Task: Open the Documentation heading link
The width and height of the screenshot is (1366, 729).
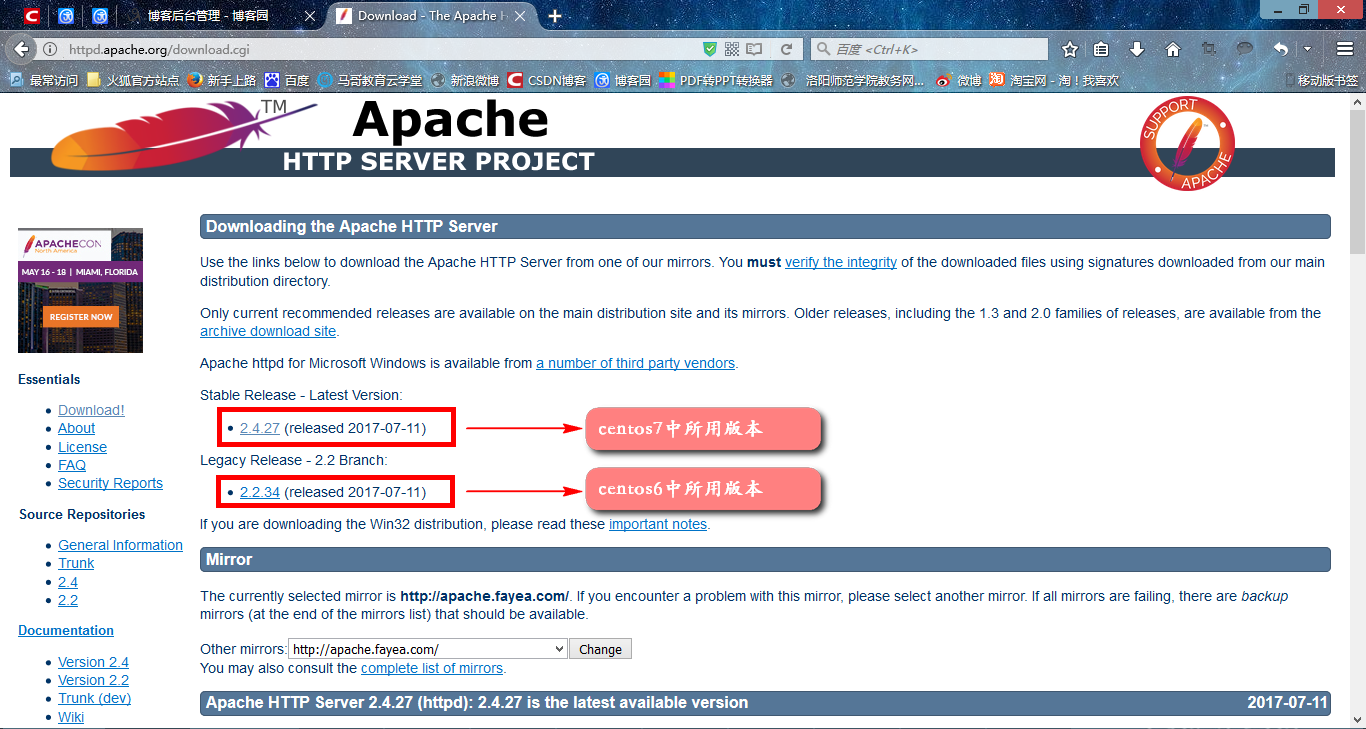Action: pos(66,630)
